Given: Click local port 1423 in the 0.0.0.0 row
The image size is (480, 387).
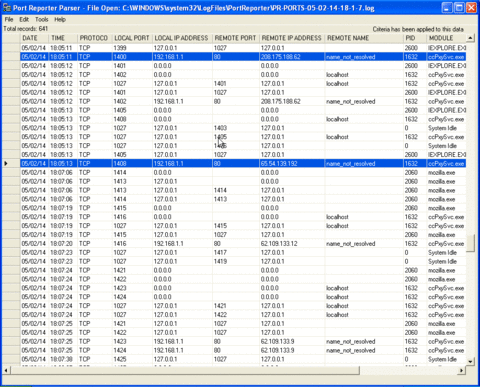Looking at the screenshot, I should coord(132,288).
